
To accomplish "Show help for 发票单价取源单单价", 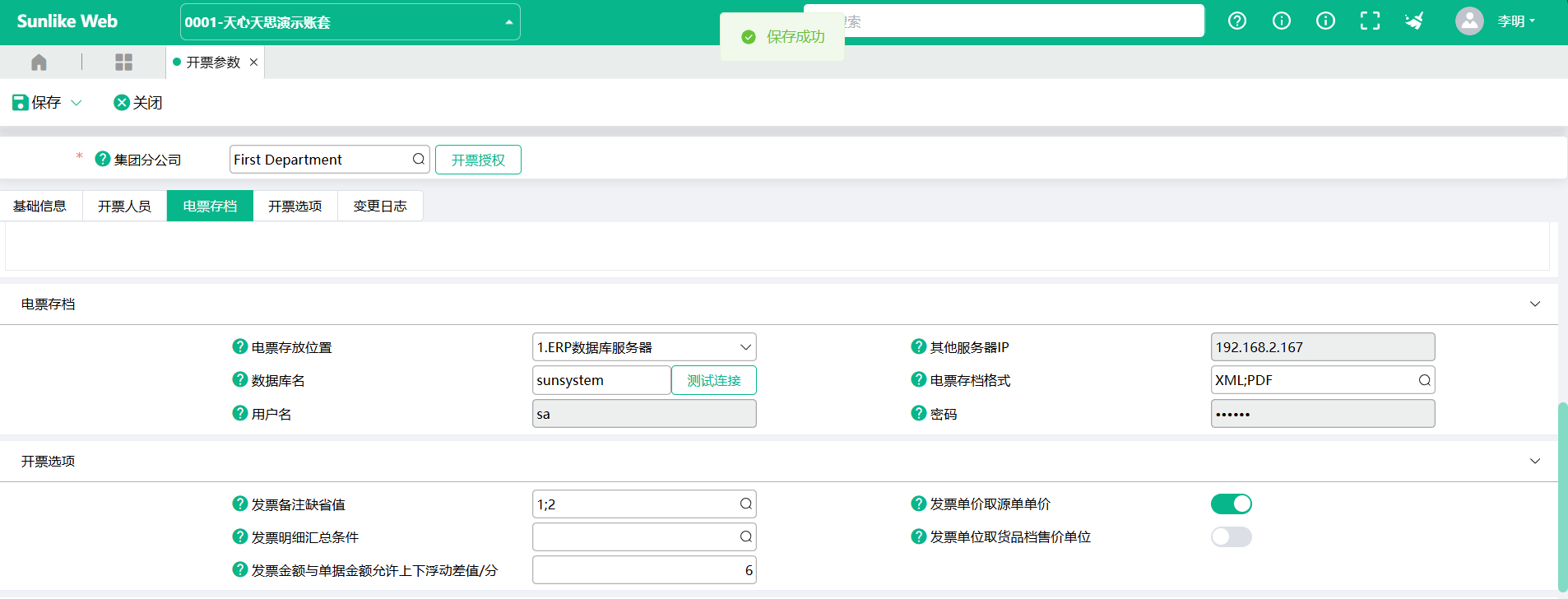I will click(919, 504).
